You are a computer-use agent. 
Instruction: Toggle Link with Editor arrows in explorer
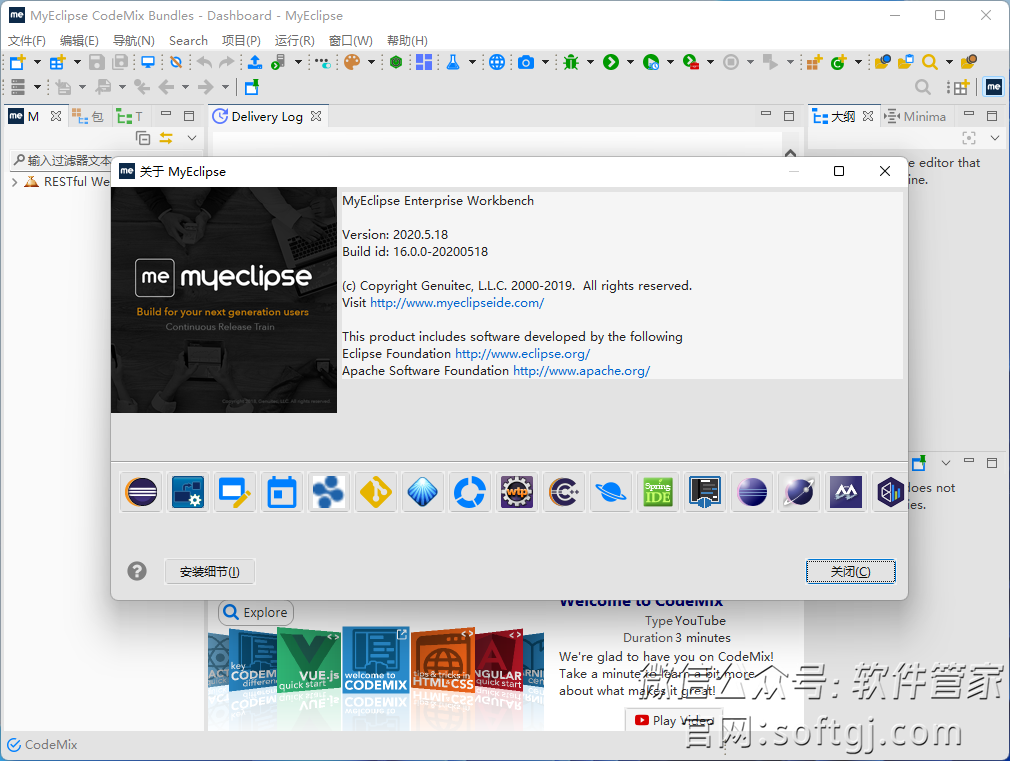coord(166,137)
